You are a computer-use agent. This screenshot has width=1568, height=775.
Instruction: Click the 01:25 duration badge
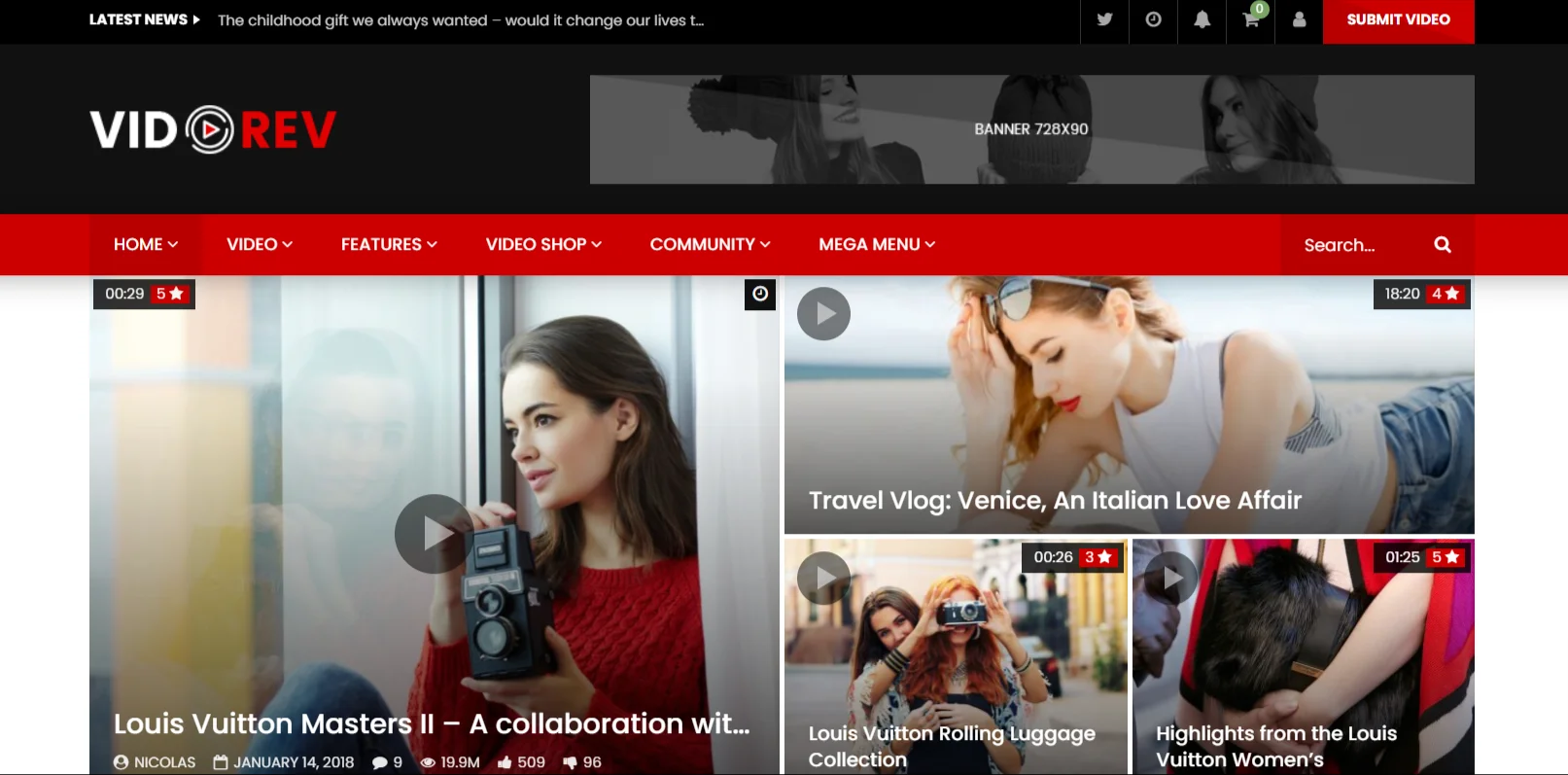tap(1403, 557)
